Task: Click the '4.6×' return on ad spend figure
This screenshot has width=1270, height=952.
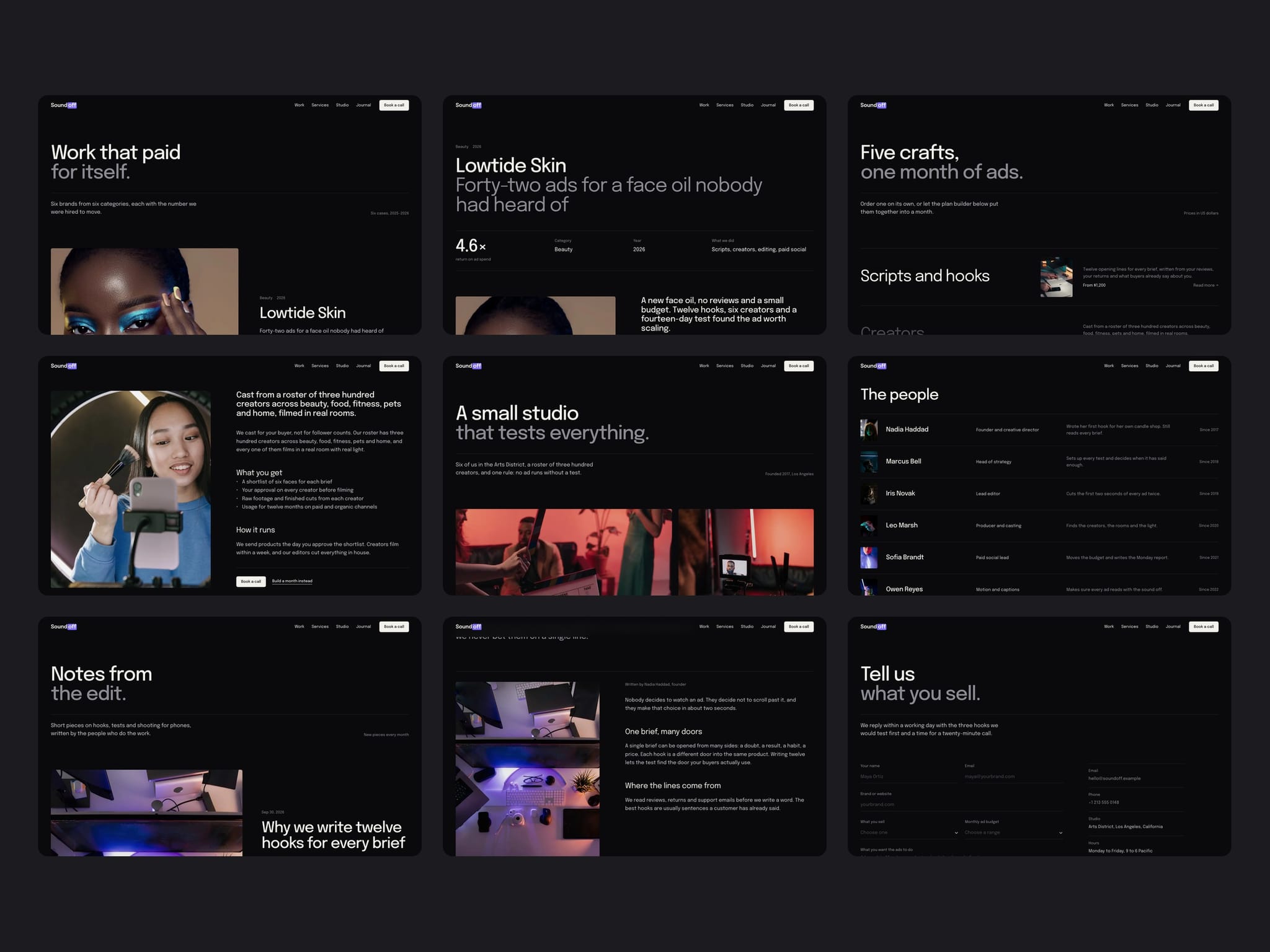Action: [471, 245]
